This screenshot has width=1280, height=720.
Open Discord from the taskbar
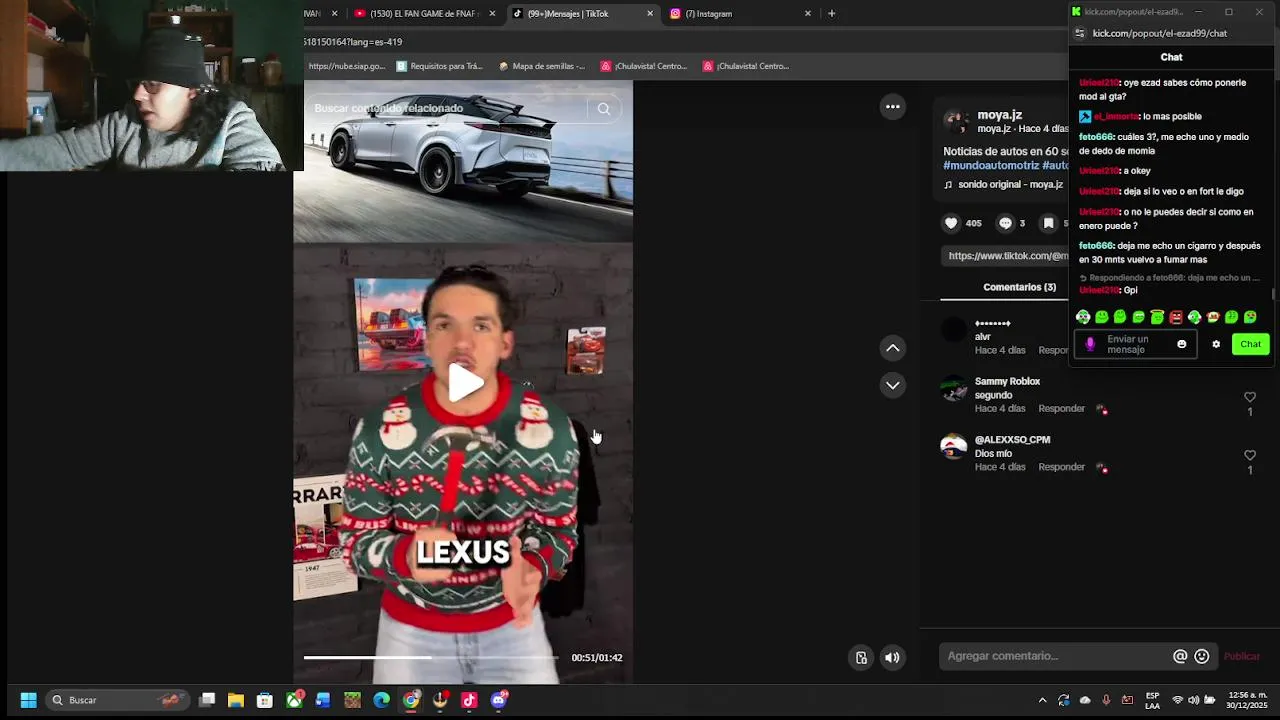[498, 700]
